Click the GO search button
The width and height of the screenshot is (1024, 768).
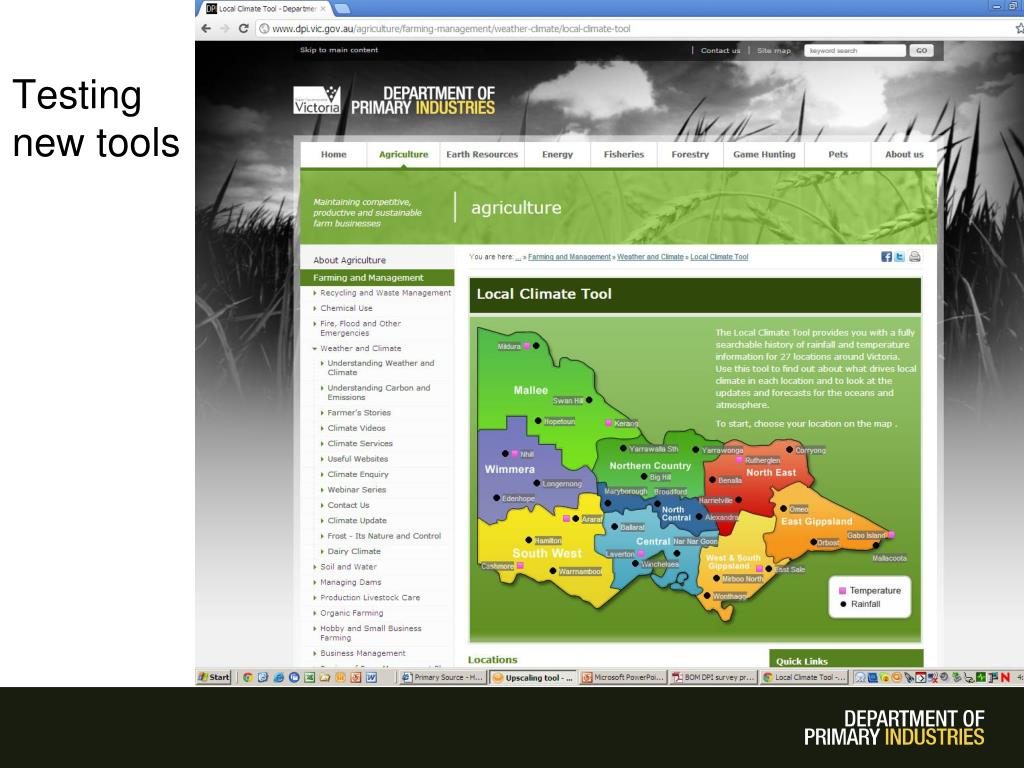tap(921, 50)
